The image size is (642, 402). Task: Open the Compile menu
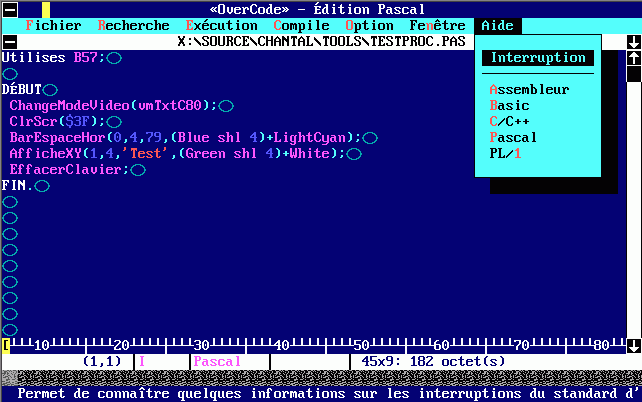point(301,26)
